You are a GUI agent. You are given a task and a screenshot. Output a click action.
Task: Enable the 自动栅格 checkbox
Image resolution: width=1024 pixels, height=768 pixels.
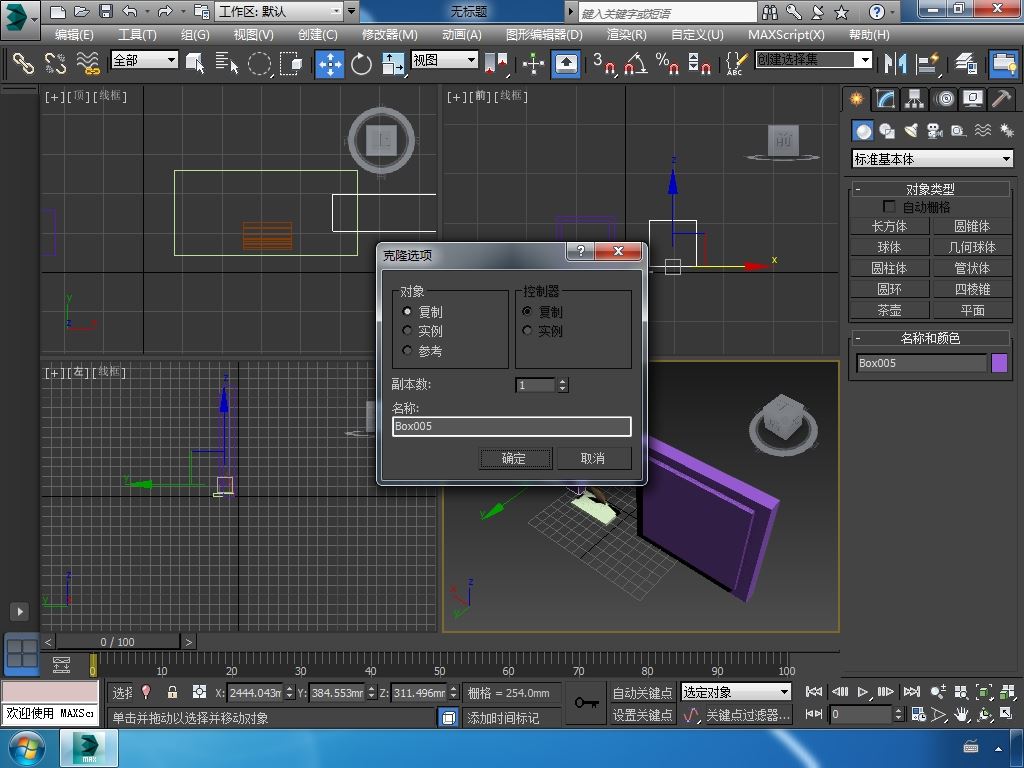tap(889, 207)
